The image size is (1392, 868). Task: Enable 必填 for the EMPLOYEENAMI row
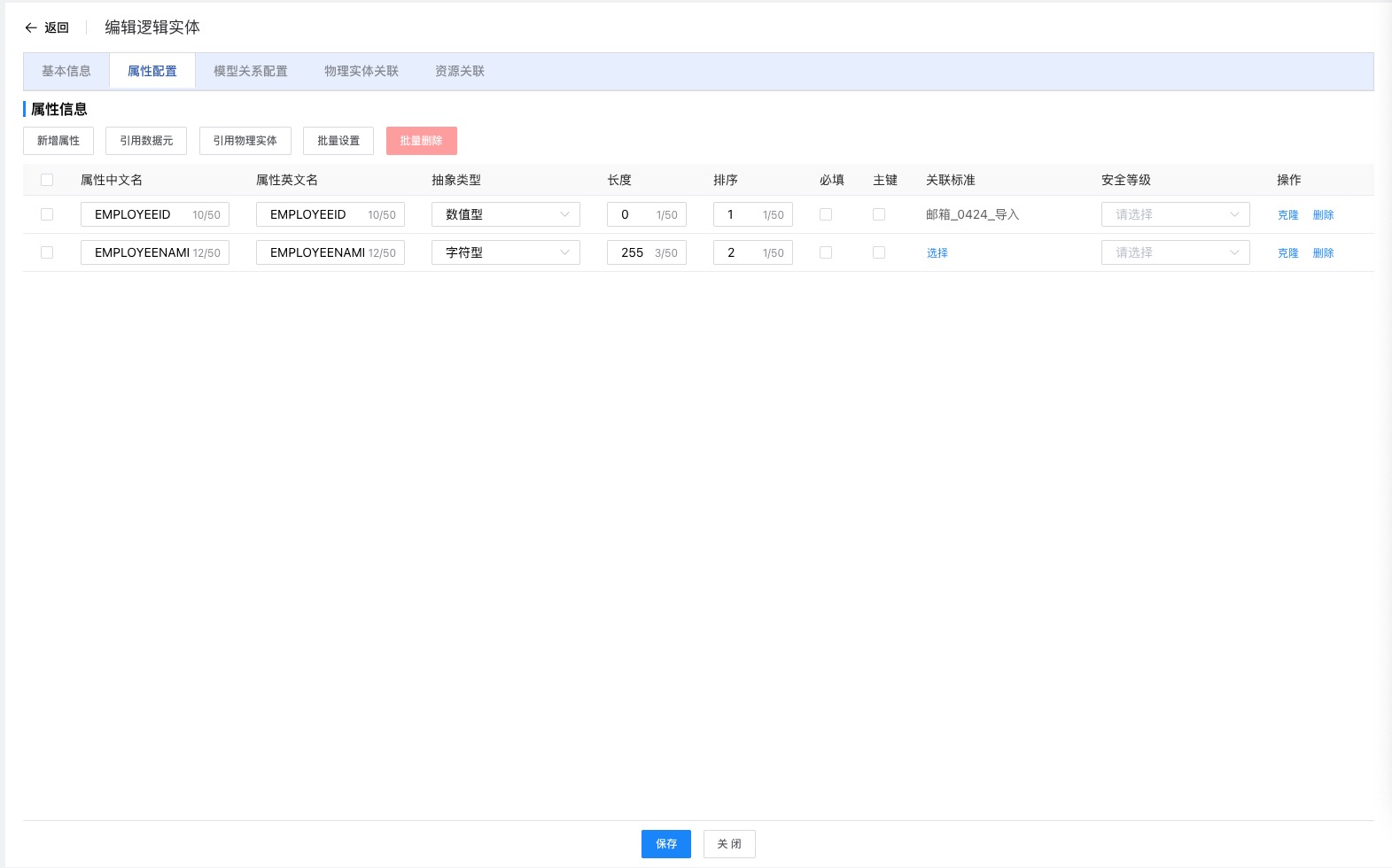click(826, 252)
